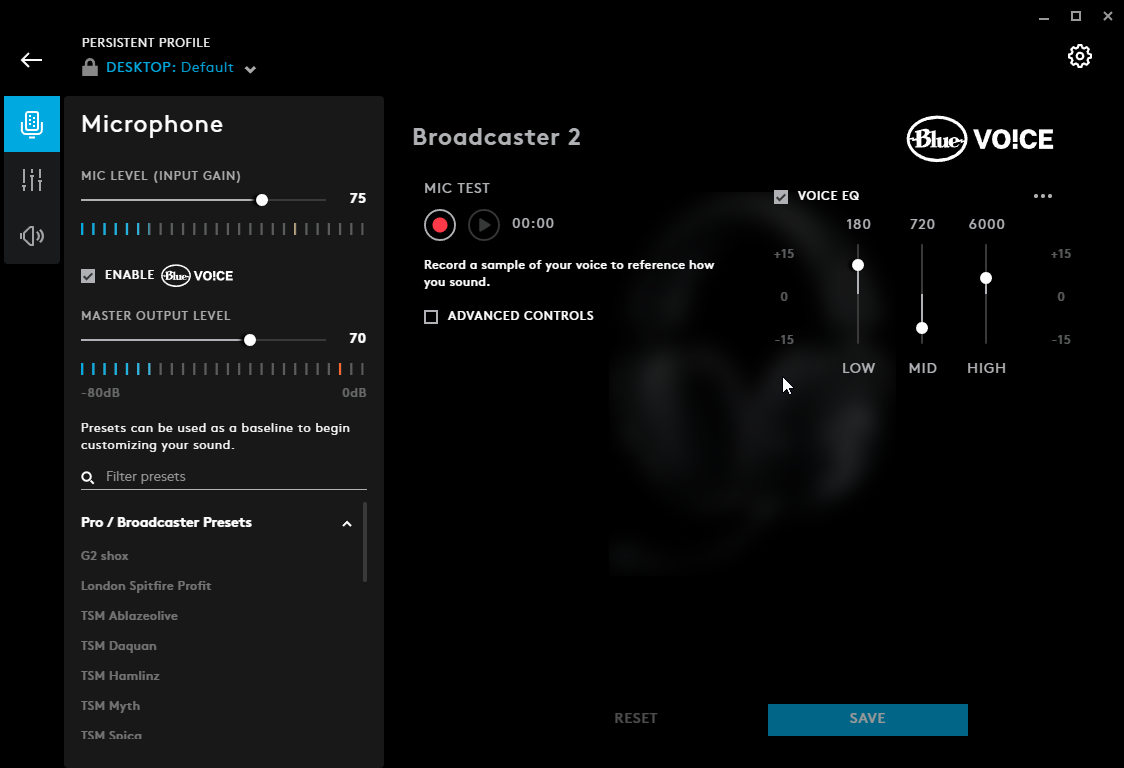The height and width of the screenshot is (768, 1124).
Task: Select the G2 shox preset
Action: pyautogui.click(x=105, y=556)
